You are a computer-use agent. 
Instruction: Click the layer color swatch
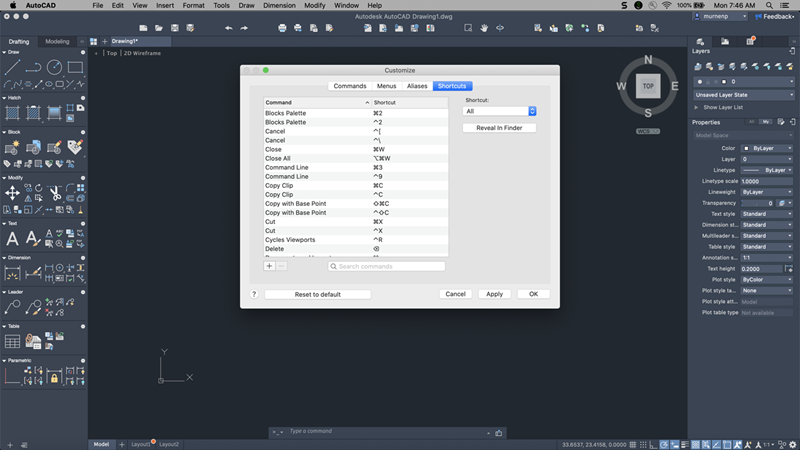click(724, 82)
